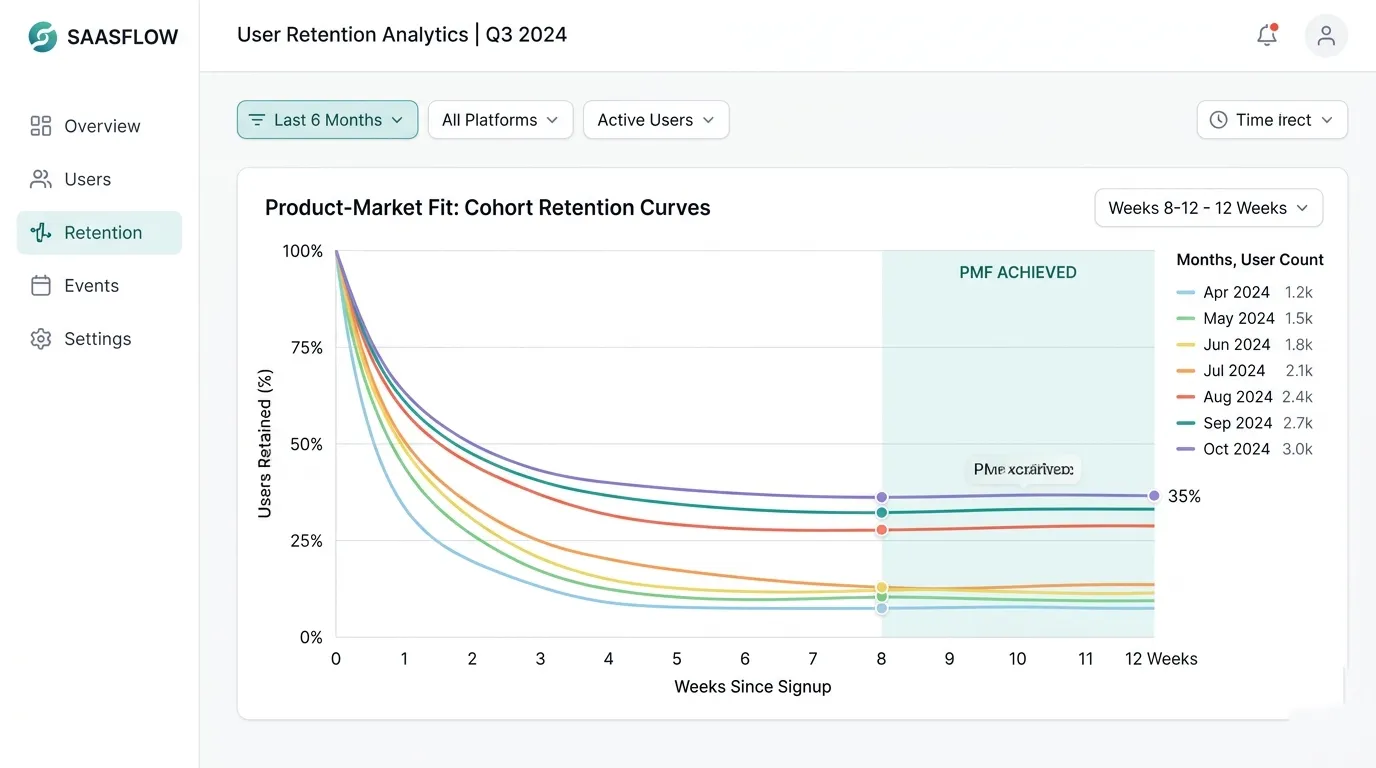This screenshot has width=1376, height=768.
Task: Click the PMF ACHIEVED region label
Action: coord(1018,272)
